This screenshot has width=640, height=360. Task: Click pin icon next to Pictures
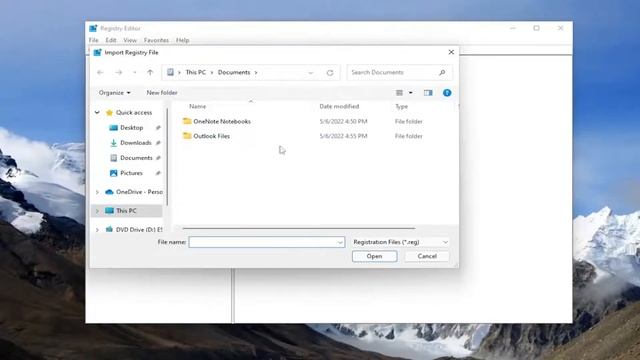158,173
